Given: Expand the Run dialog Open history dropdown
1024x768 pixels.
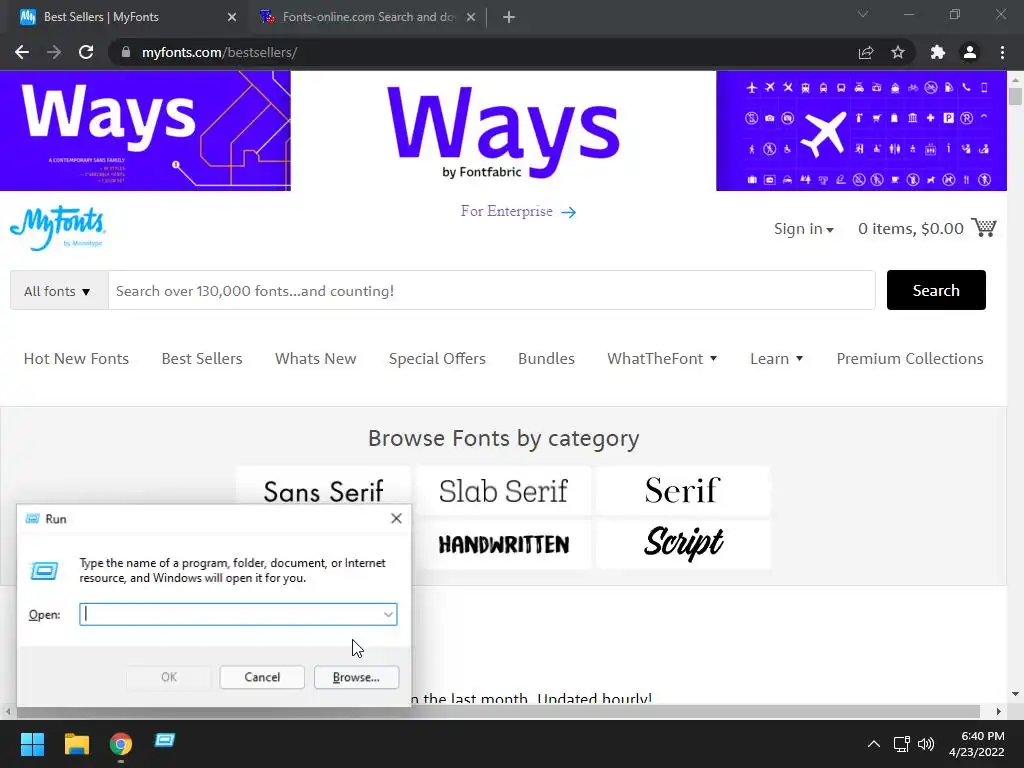Looking at the screenshot, I should [388, 614].
